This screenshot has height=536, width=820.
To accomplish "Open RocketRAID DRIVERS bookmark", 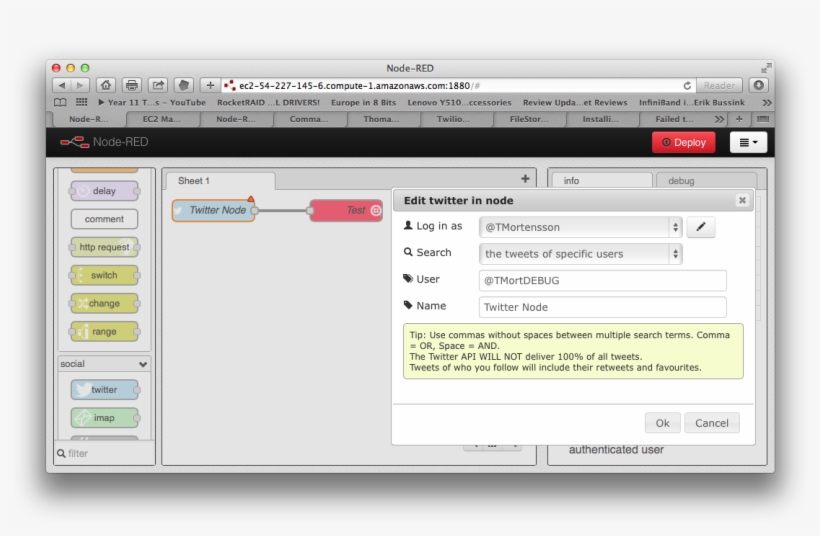I will (x=268, y=102).
